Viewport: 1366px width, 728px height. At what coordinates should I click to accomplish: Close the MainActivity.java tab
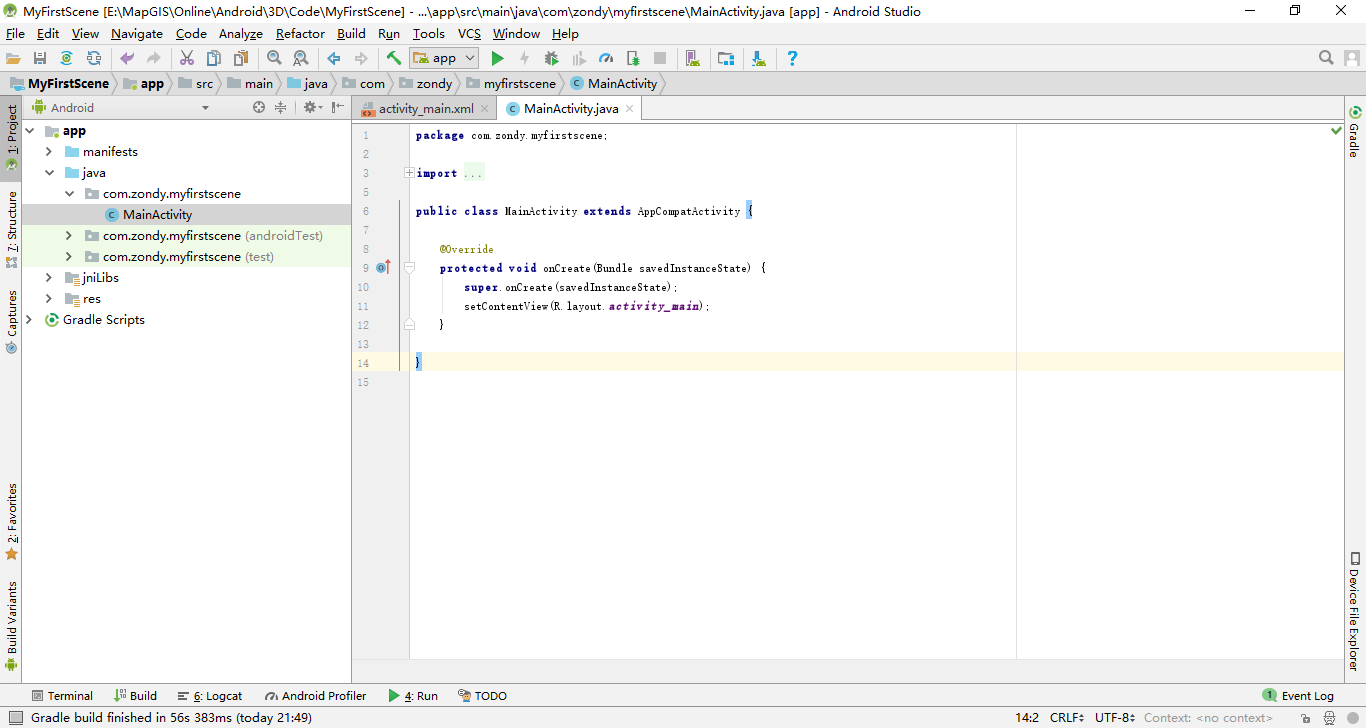coord(628,108)
